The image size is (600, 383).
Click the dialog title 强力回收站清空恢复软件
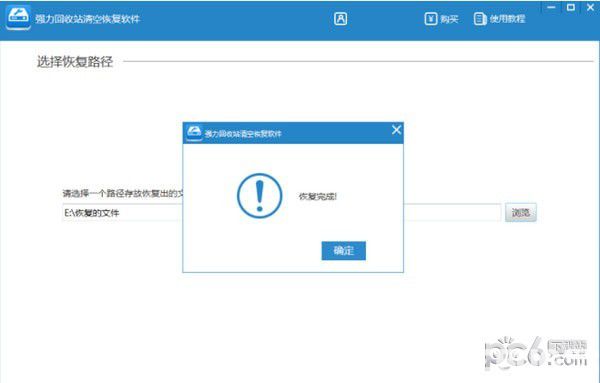point(243,134)
